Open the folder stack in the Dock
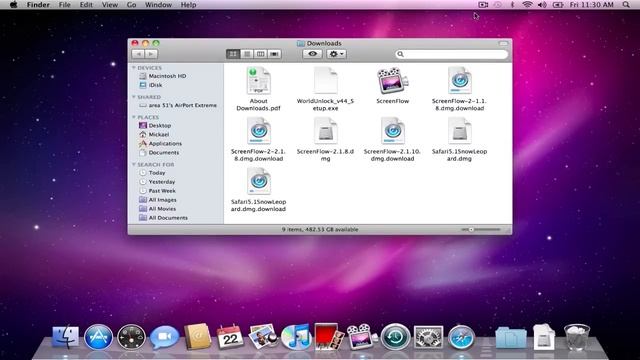The image size is (640, 360). [511, 338]
